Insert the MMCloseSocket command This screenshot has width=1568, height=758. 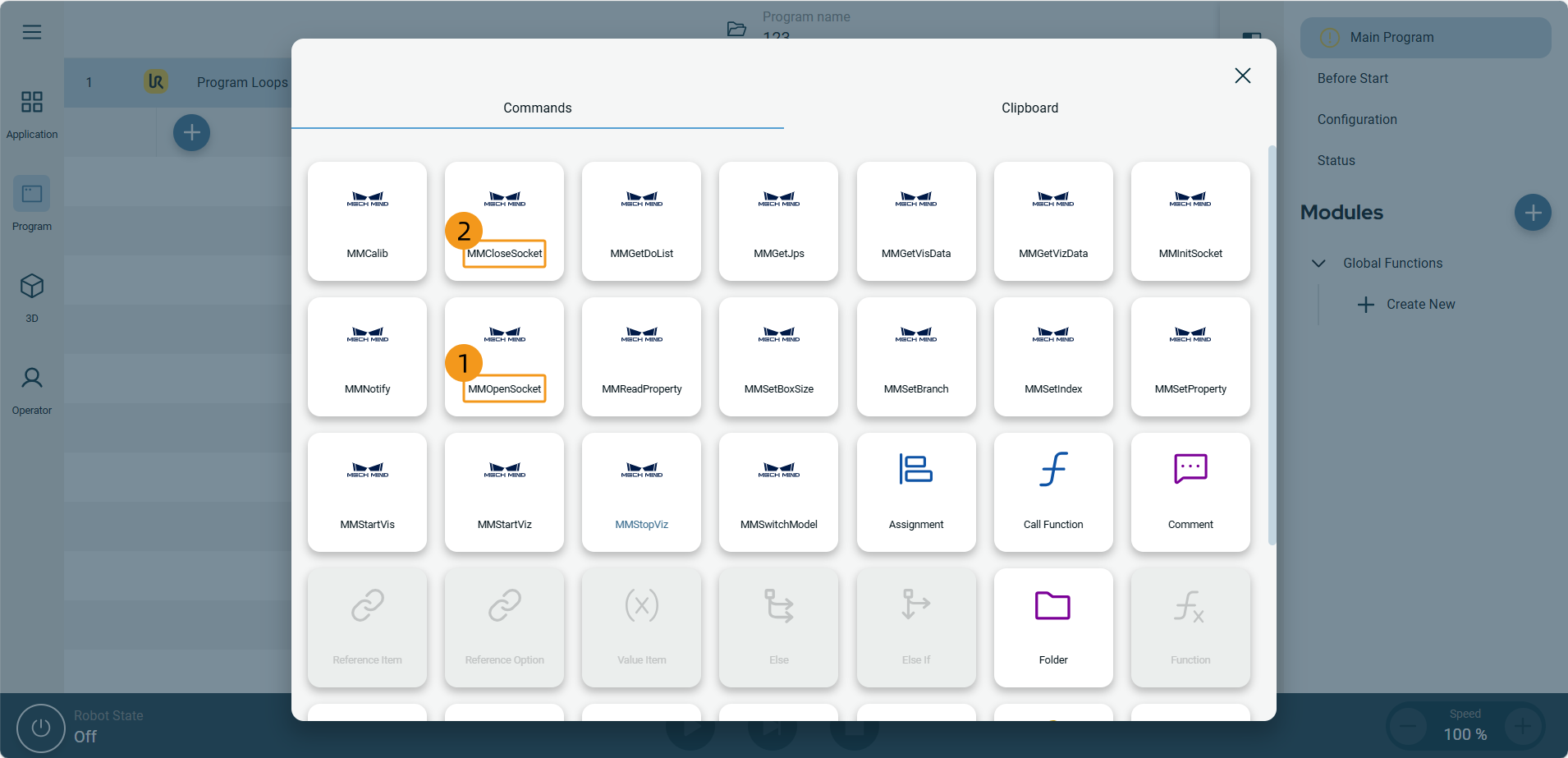[504, 222]
